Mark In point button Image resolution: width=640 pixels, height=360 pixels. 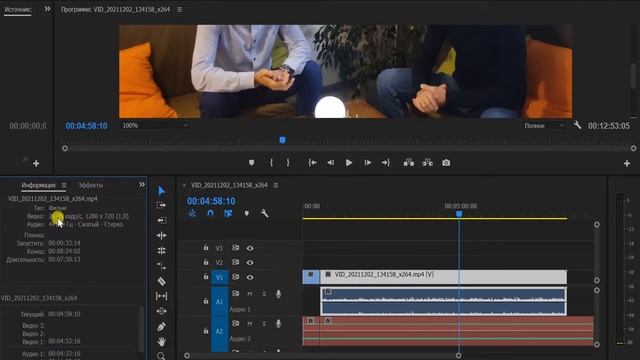tap(271, 163)
